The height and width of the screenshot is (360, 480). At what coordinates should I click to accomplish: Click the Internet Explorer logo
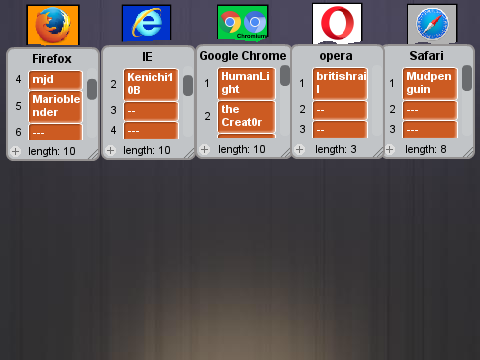(147, 23)
